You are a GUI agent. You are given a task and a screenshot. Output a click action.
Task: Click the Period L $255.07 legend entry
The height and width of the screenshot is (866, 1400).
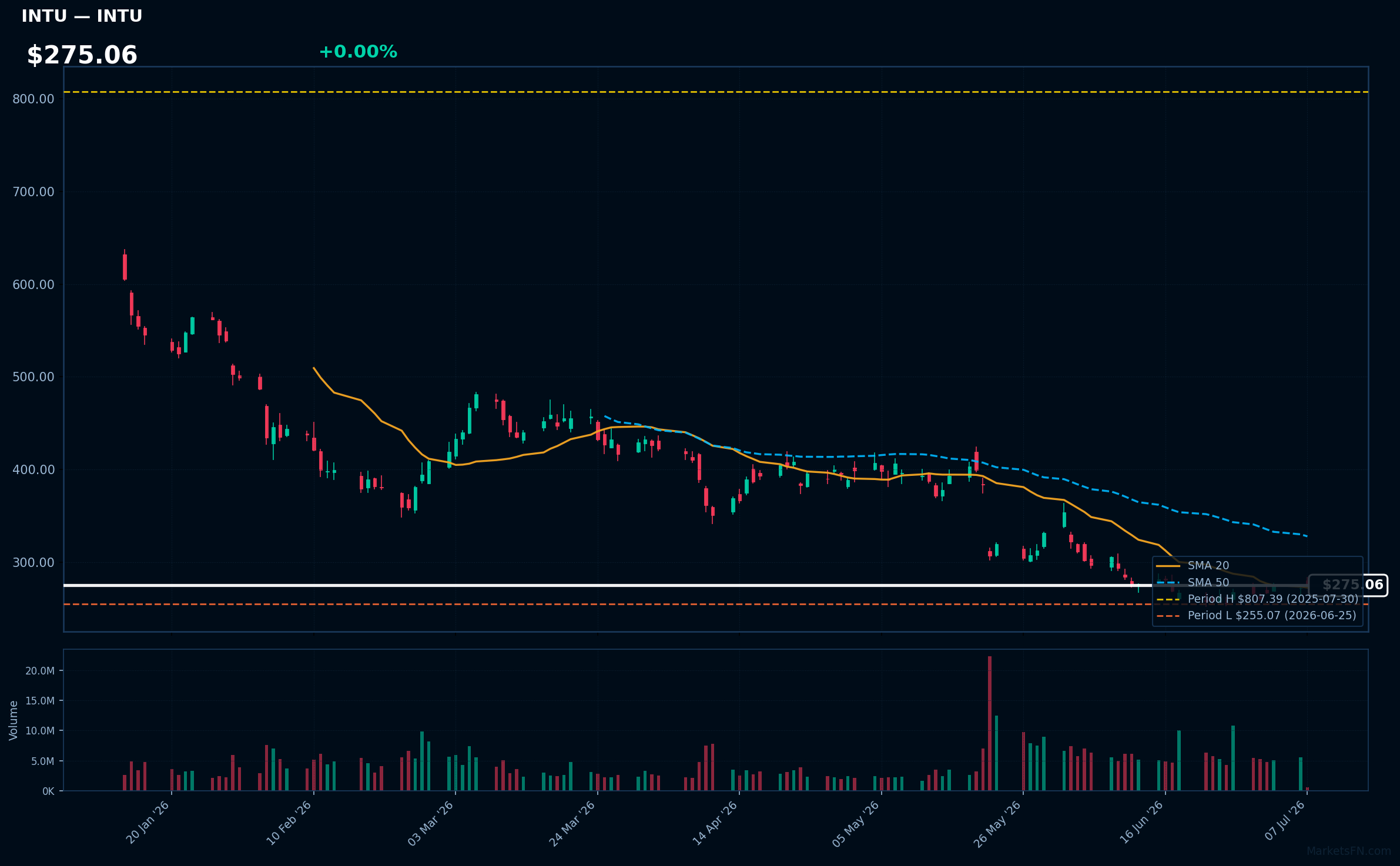pyautogui.click(x=1256, y=616)
